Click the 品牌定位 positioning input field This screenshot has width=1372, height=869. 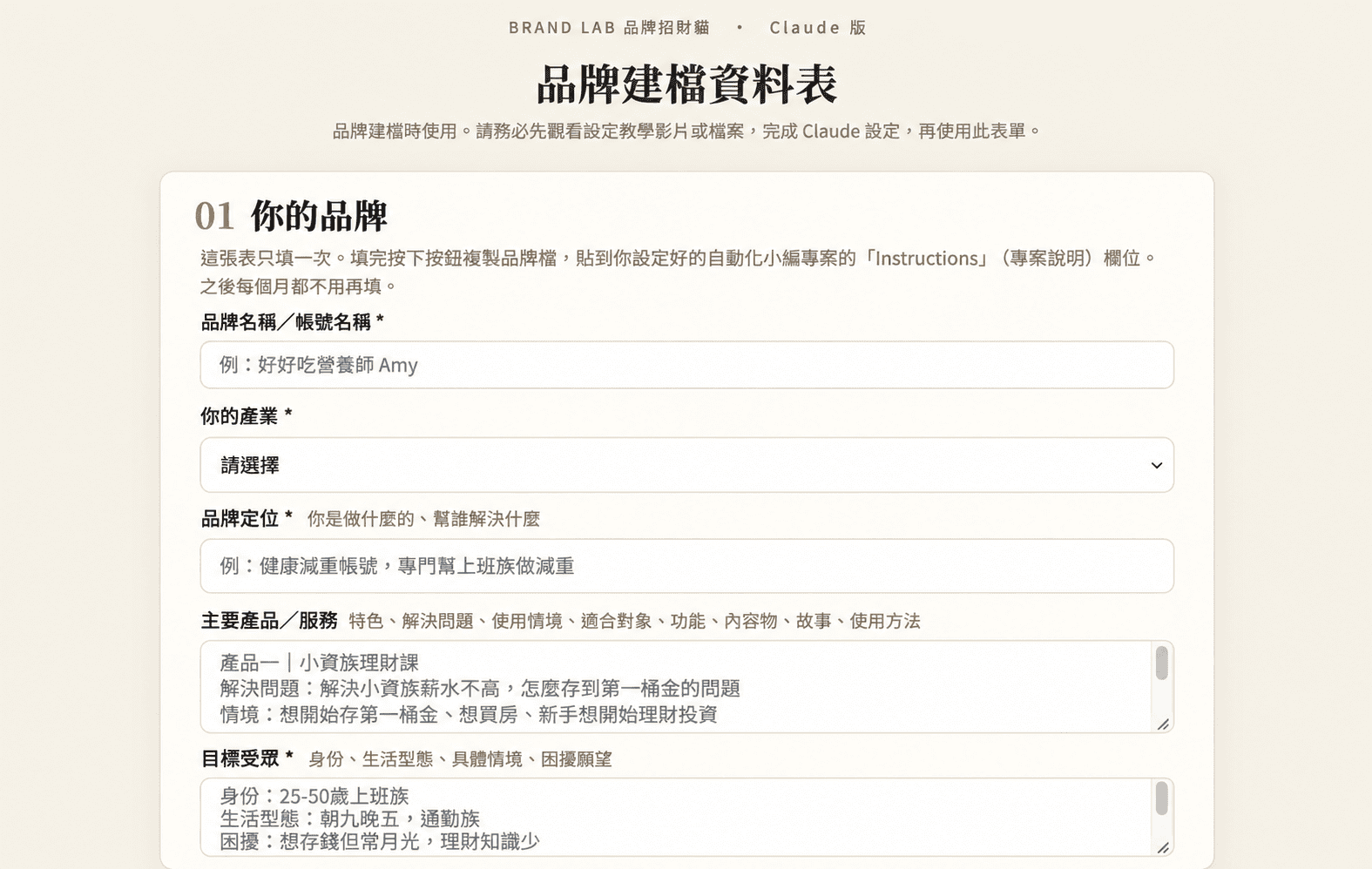tap(686, 566)
